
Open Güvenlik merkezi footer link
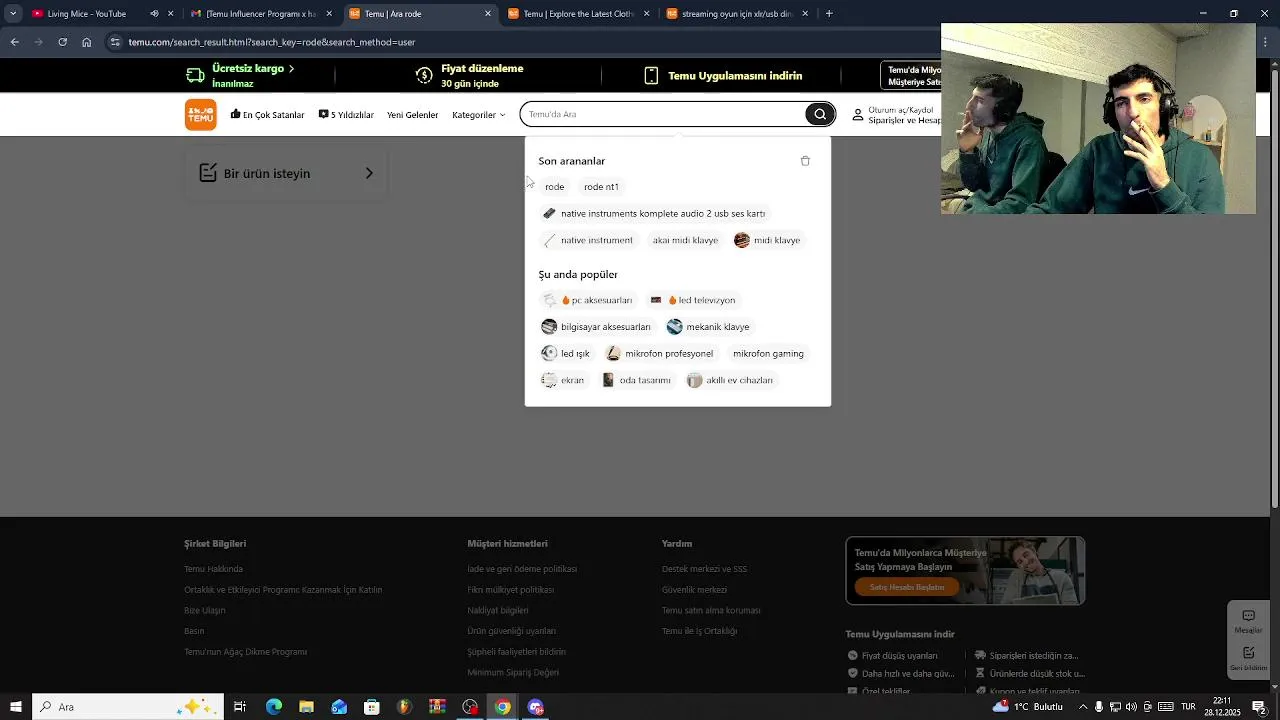click(694, 590)
